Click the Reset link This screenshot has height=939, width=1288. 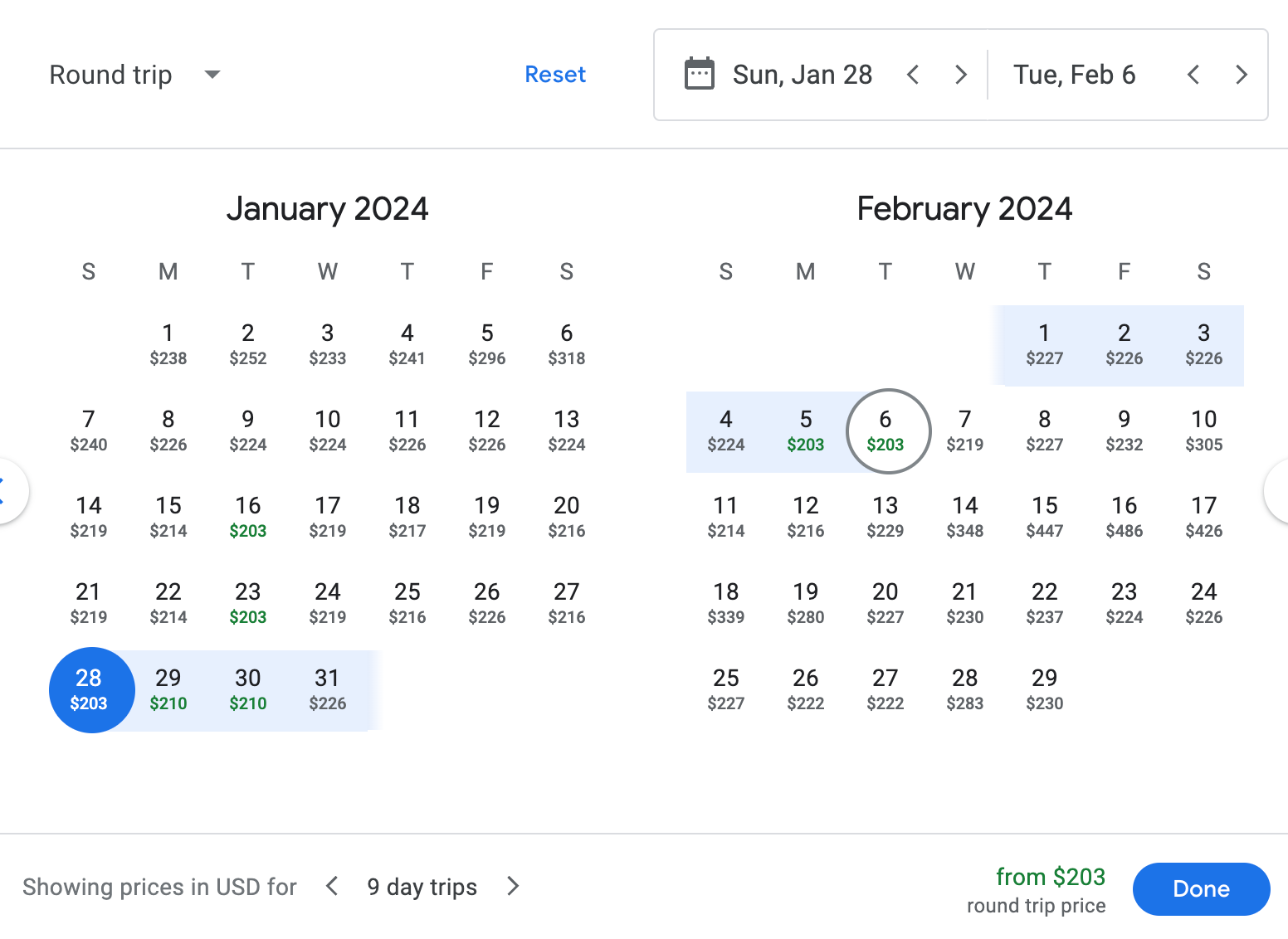(555, 75)
